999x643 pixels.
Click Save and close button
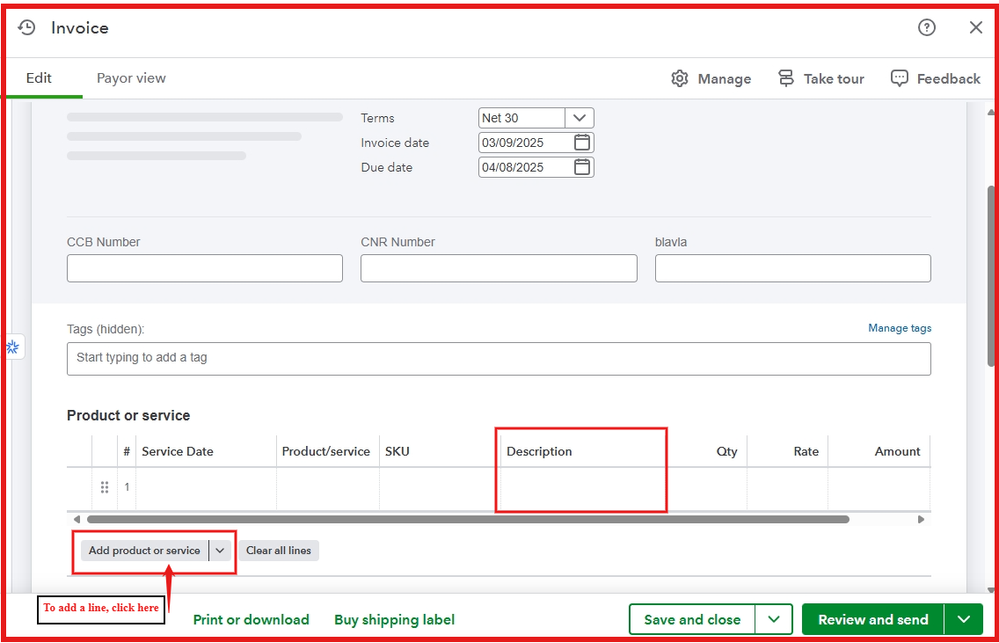point(692,619)
